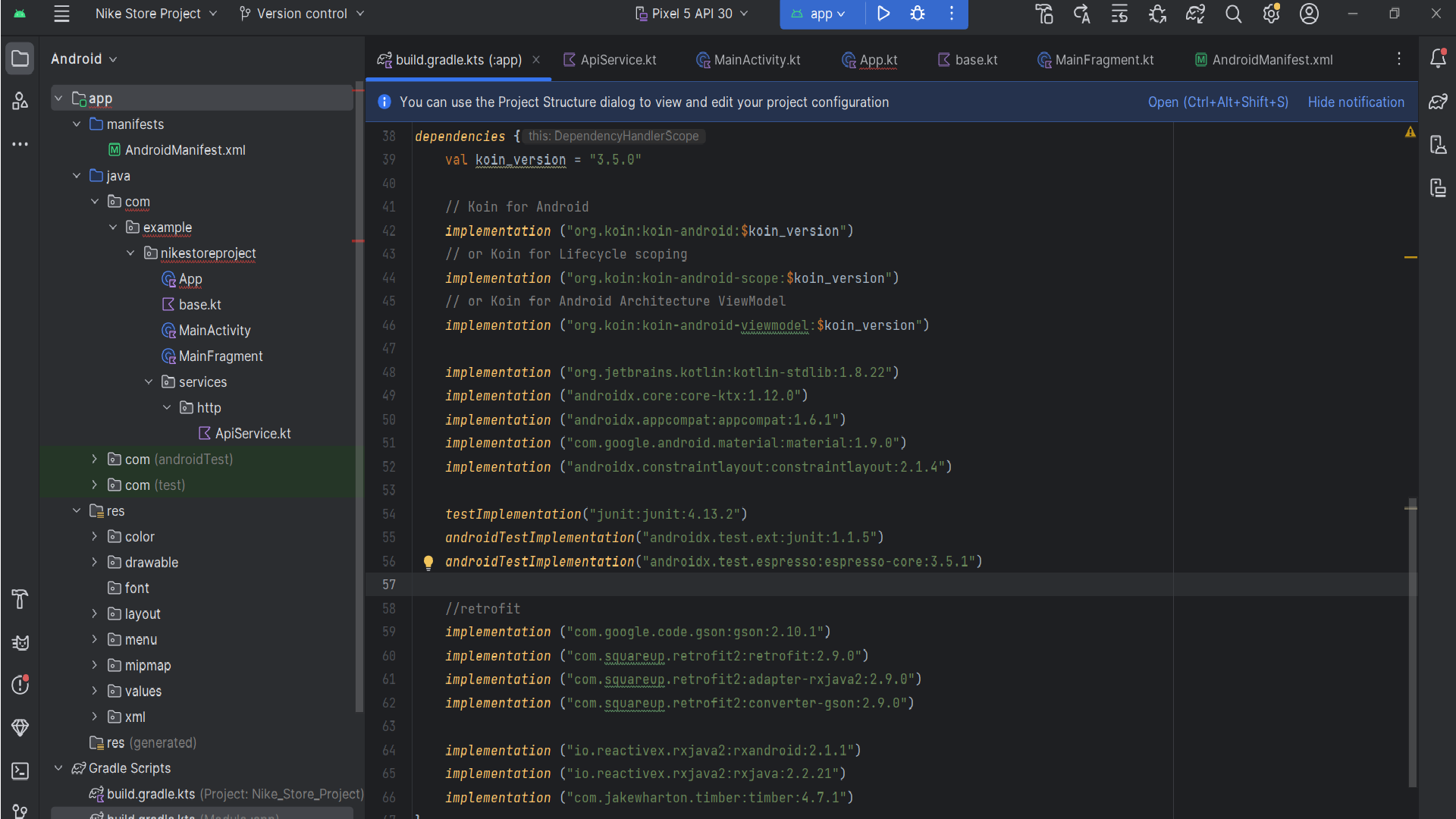Open App Quality Insights gem icon
The width and height of the screenshot is (1456, 819).
pyautogui.click(x=20, y=728)
